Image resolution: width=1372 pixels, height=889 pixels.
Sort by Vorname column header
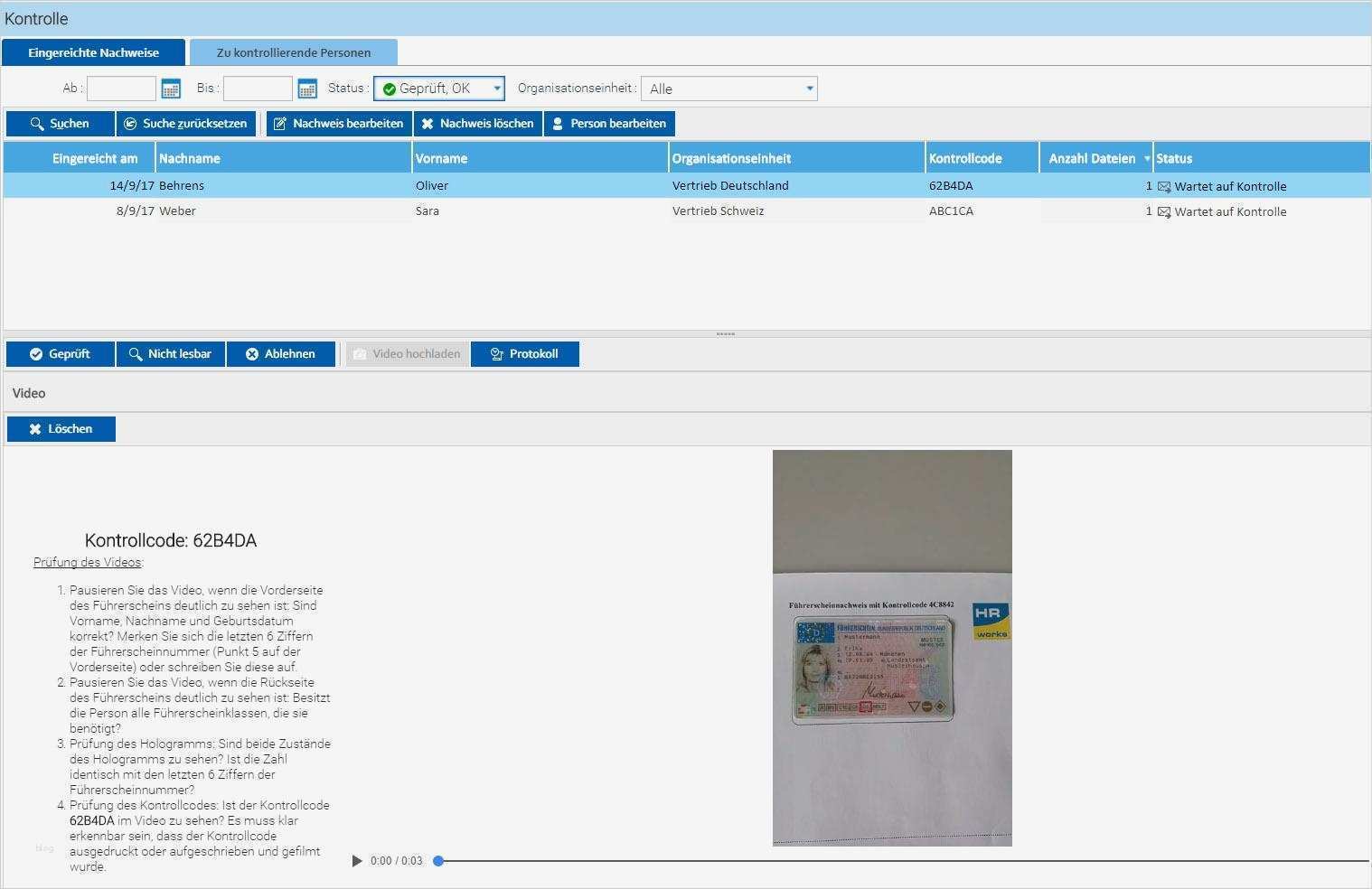tap(540, 158)
